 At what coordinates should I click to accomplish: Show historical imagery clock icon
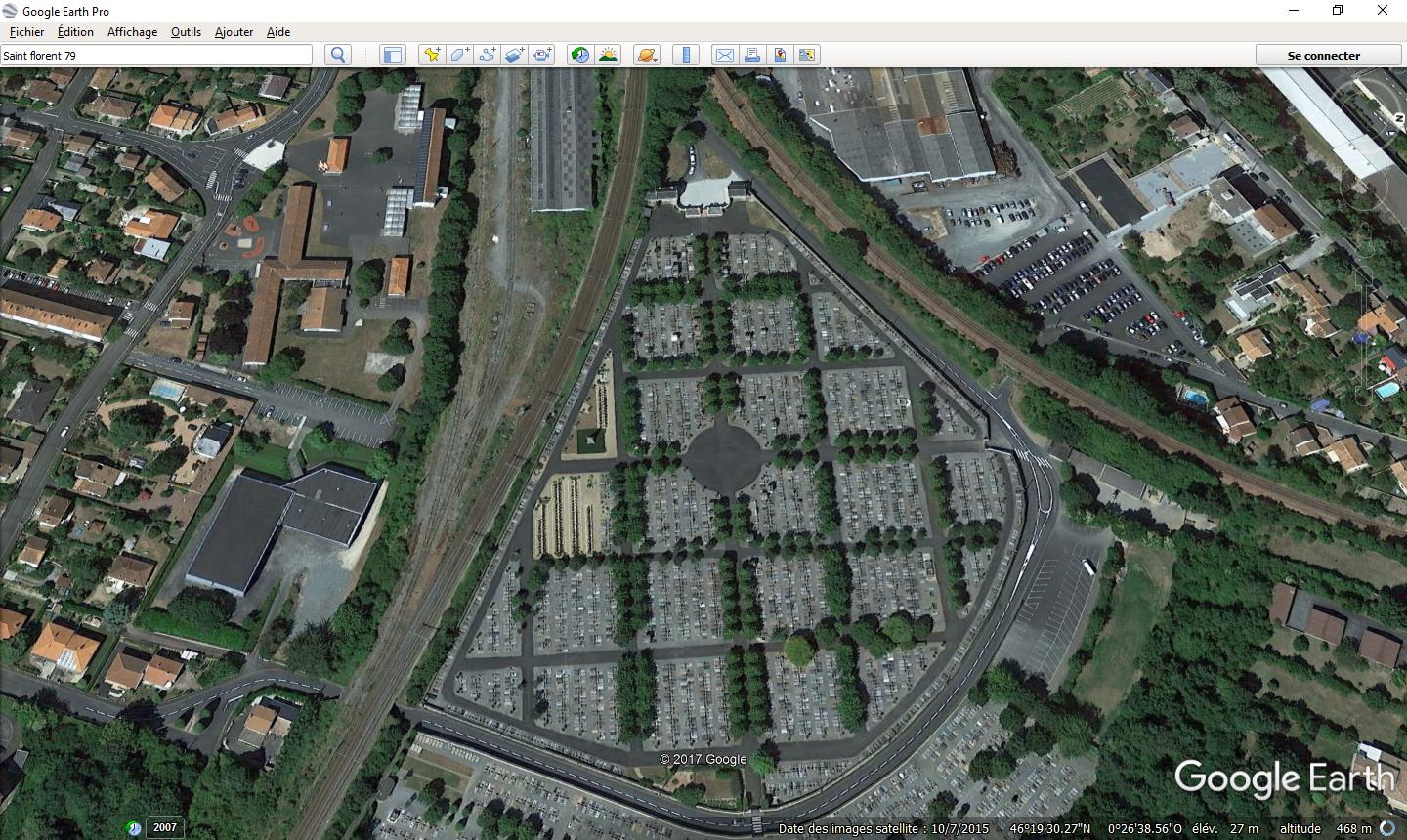pos(580,55)
